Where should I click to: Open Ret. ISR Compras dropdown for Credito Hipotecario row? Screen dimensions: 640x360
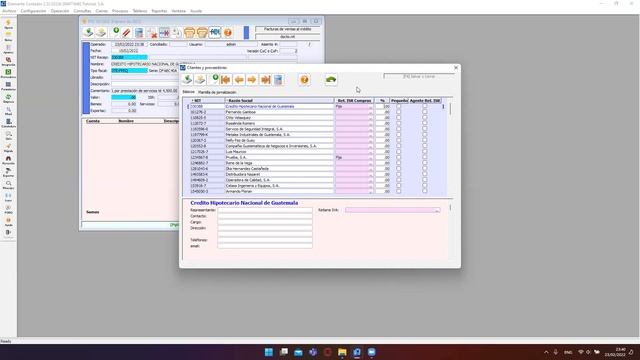[x=371, y=107]
